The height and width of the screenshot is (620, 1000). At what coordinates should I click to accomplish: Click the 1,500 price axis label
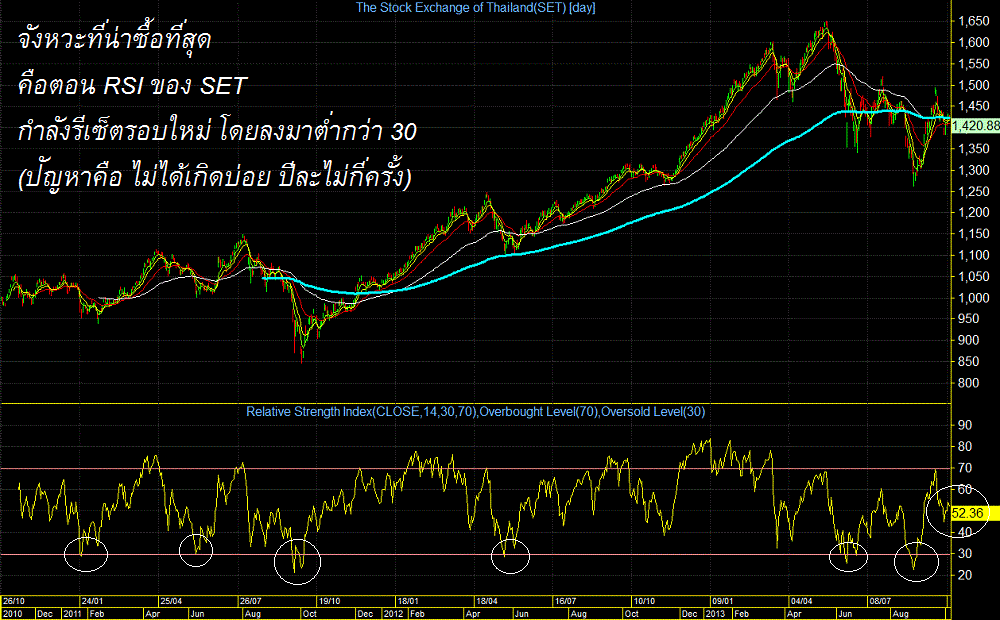pos(974,85)
